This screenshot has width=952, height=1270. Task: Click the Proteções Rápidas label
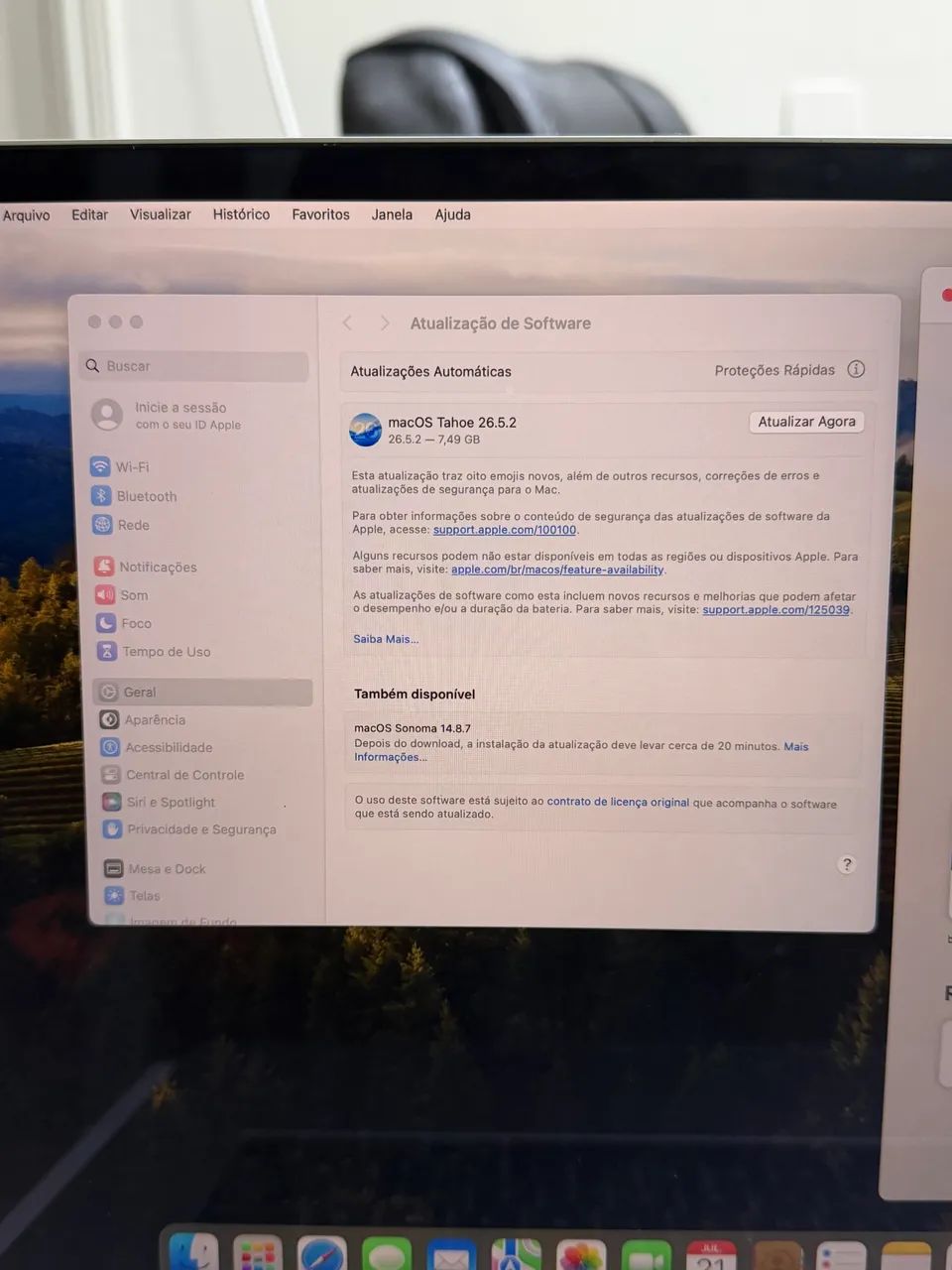[x=774, y=370]
